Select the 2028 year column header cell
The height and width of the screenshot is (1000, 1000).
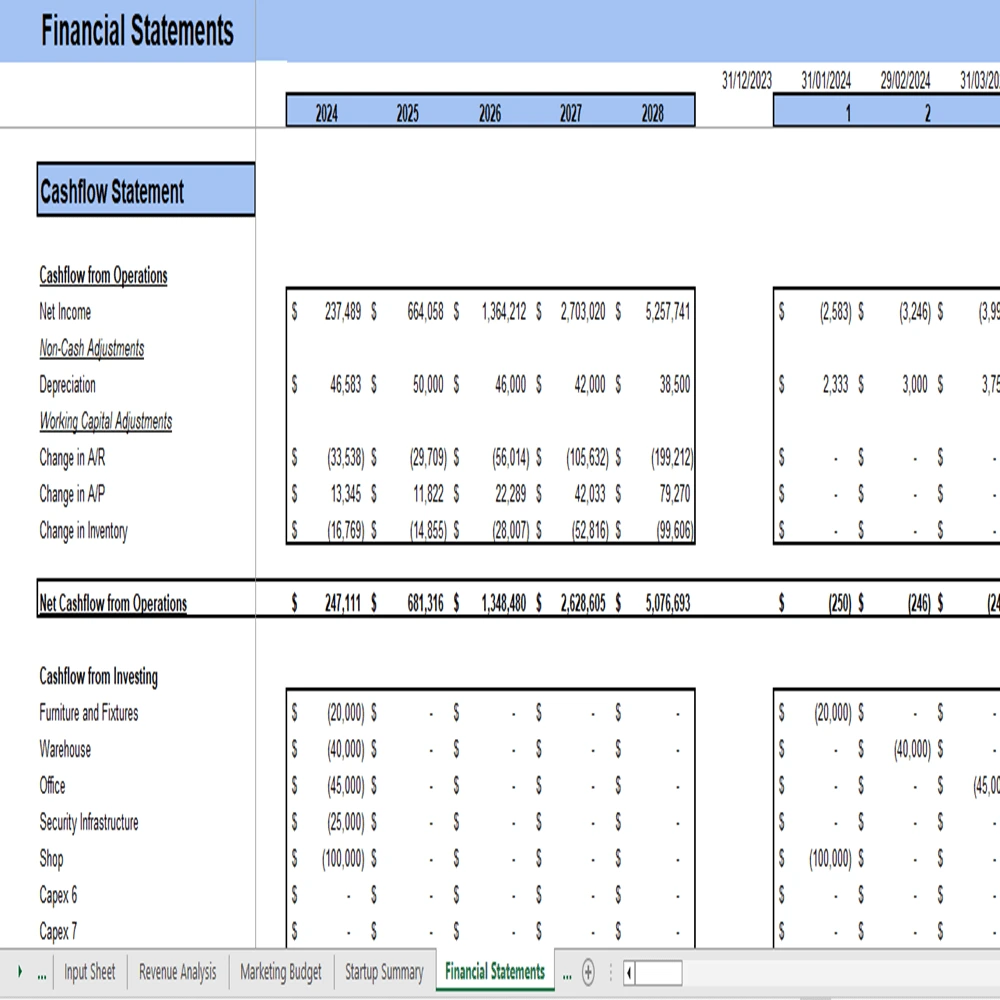652,113
